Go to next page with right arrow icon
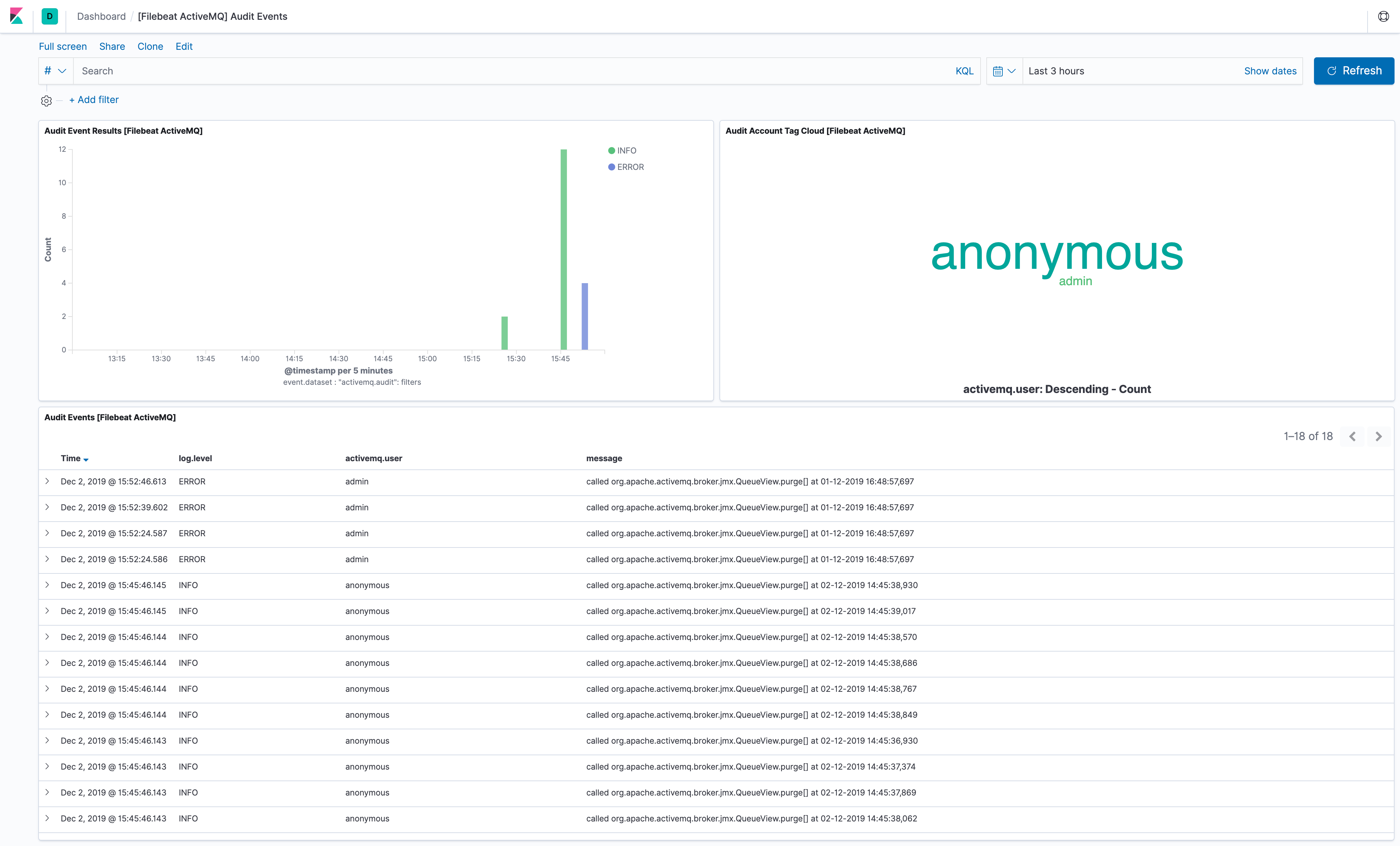This screenshot has height=846, width=1400. click(x=1378, y=436)
